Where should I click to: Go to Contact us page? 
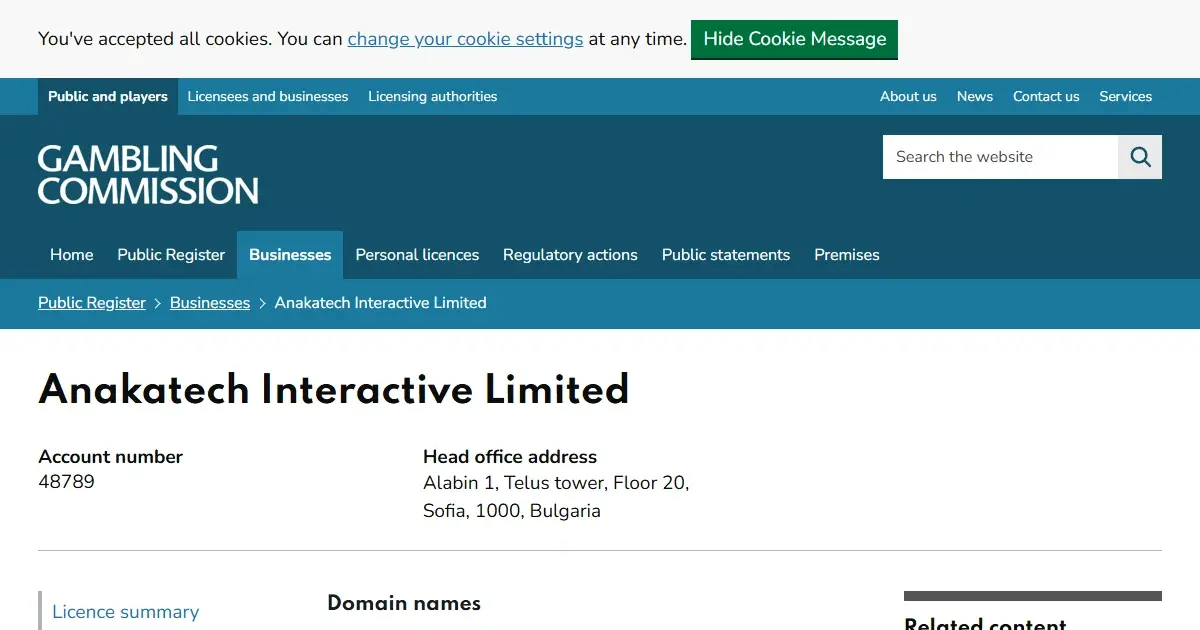click(1046, 96)
